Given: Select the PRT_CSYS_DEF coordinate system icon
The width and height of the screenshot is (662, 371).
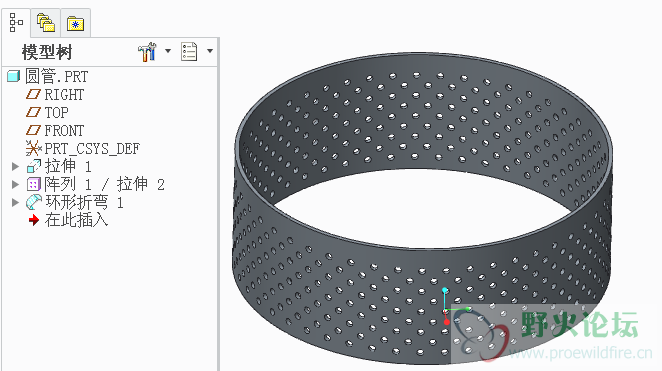Looking at the screenshot, I should 33,149.
